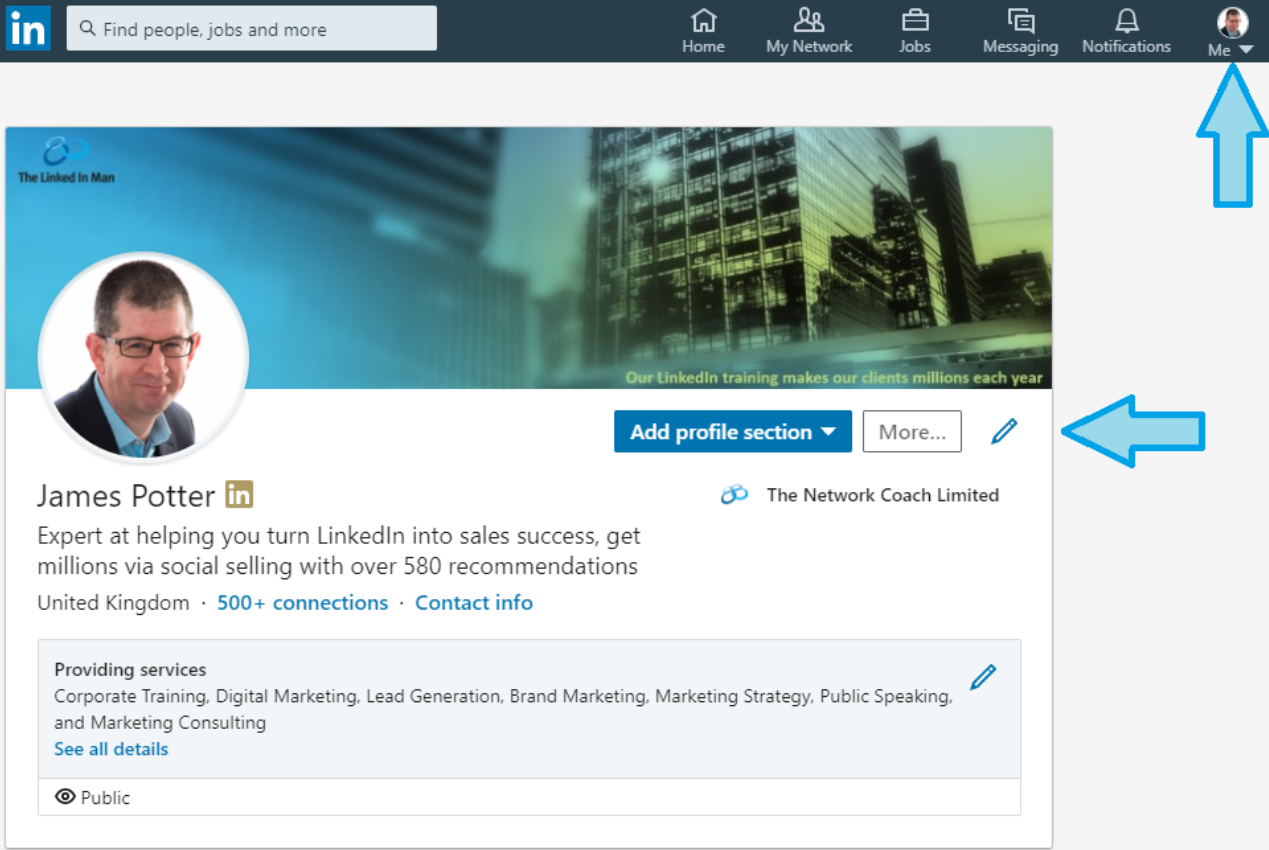Open the Add profile section dropdown
Image resolution: width=1269 pixels, height=850 pixels.
732,431
